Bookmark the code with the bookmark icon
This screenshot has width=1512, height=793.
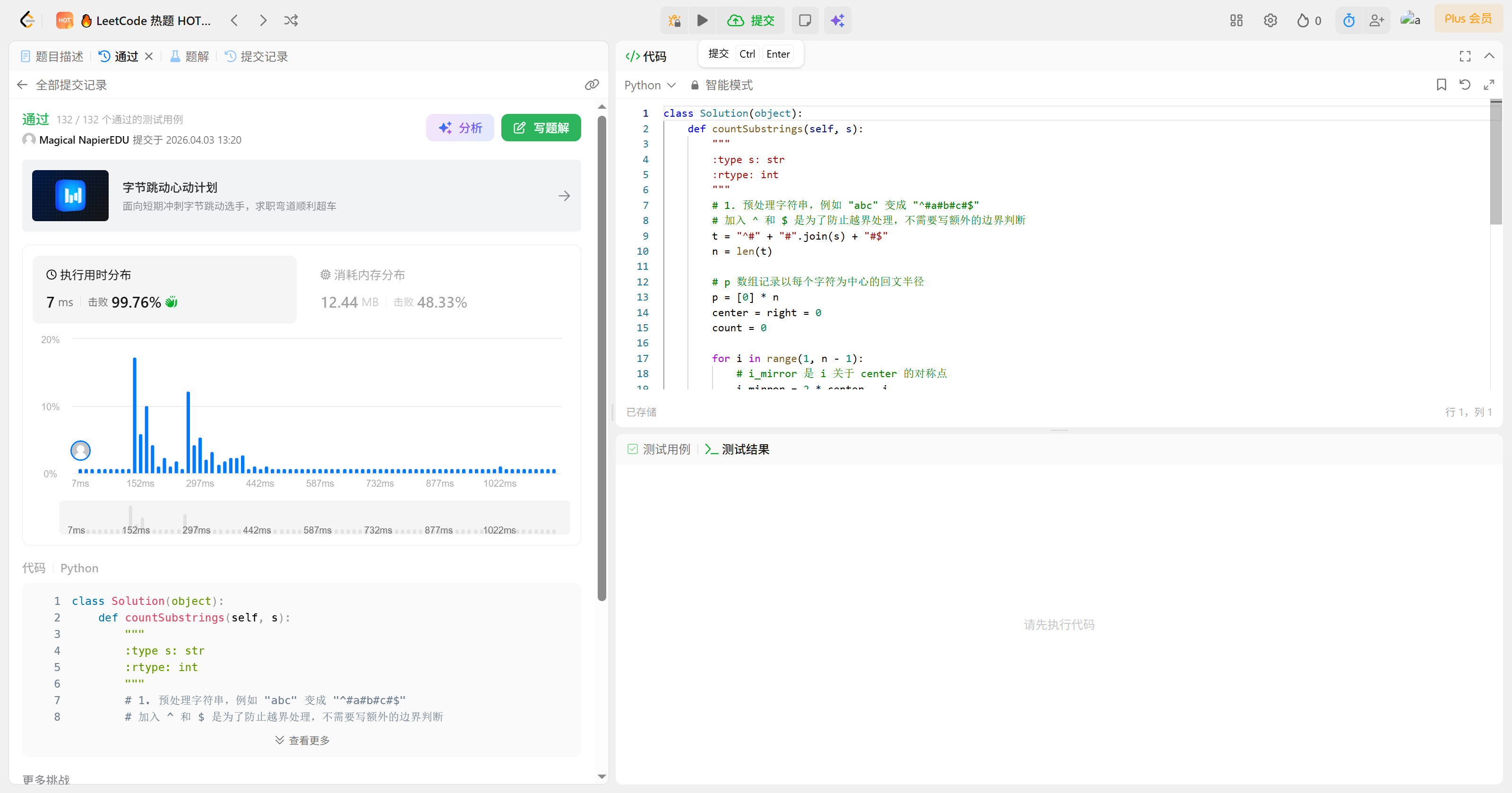click(1441, 85)
